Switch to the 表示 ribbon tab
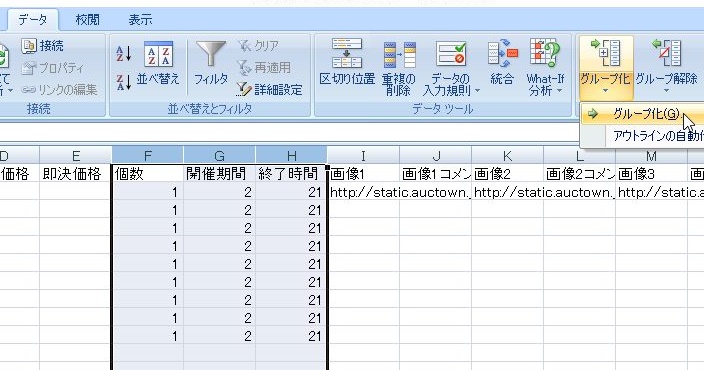Image resolution: width=704 pixels, height=370 pixels. tap(140, 20)
